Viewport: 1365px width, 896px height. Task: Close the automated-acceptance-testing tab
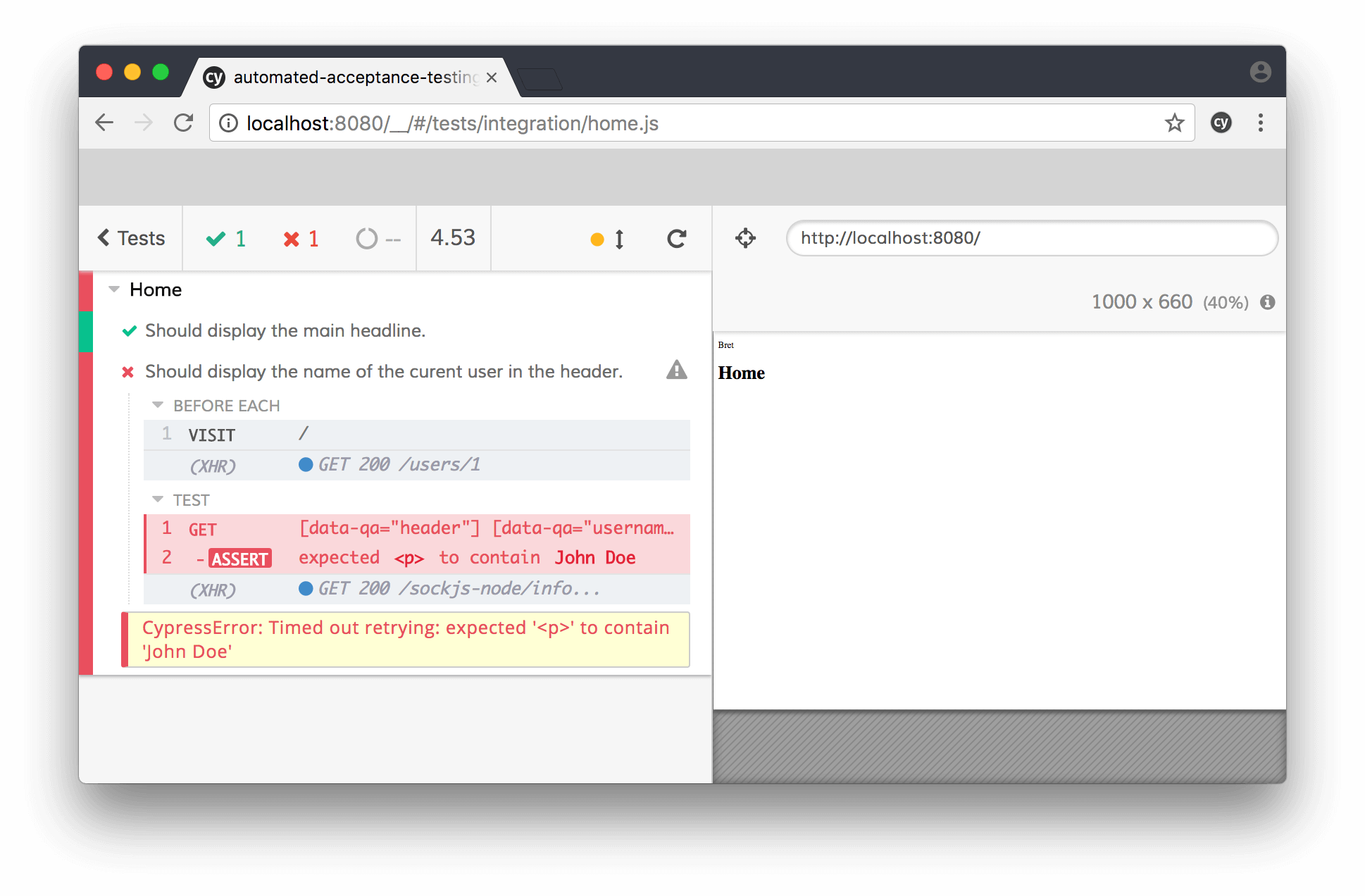(492, 77)
